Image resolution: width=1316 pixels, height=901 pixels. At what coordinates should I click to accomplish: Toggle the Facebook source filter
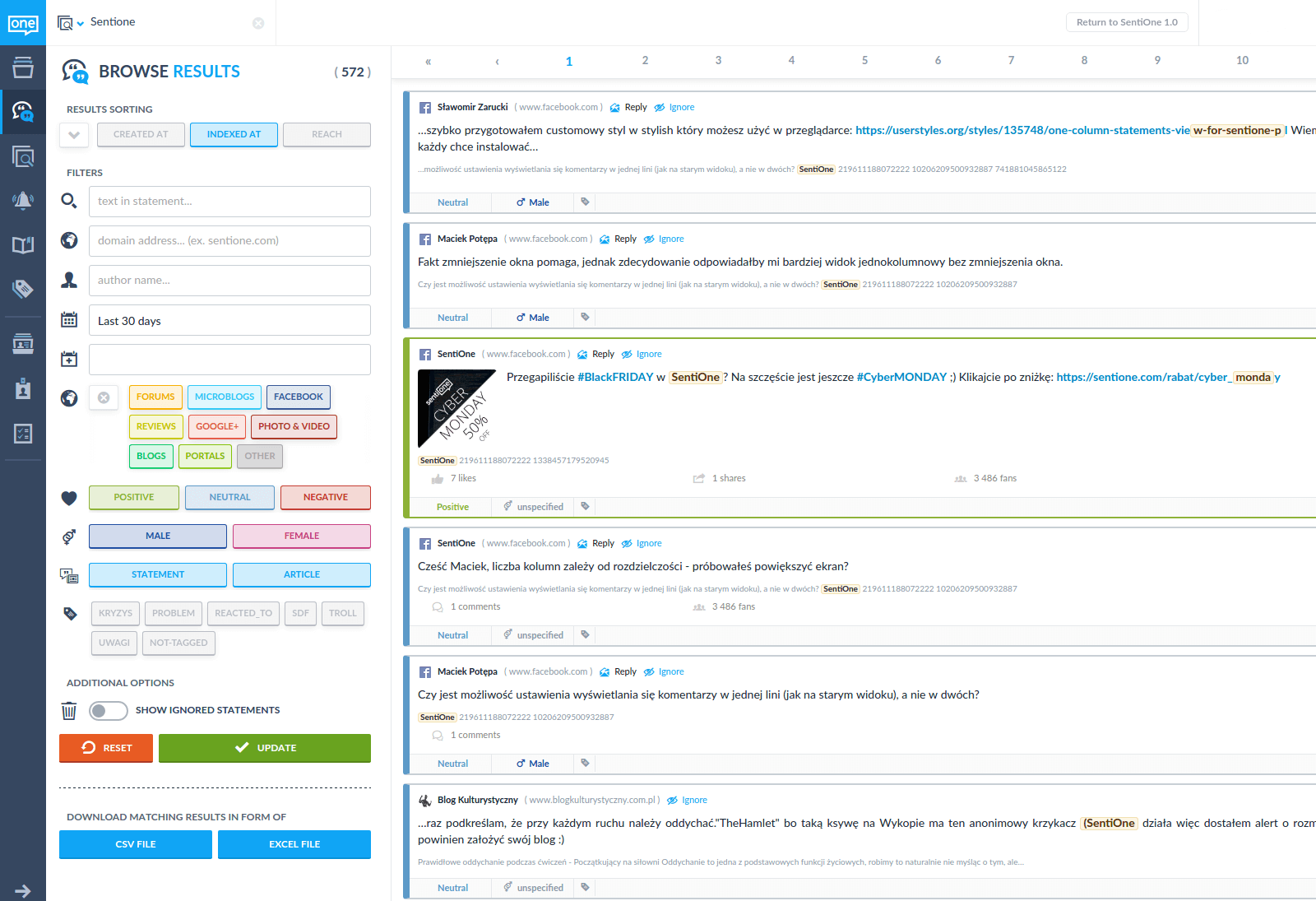299,397
